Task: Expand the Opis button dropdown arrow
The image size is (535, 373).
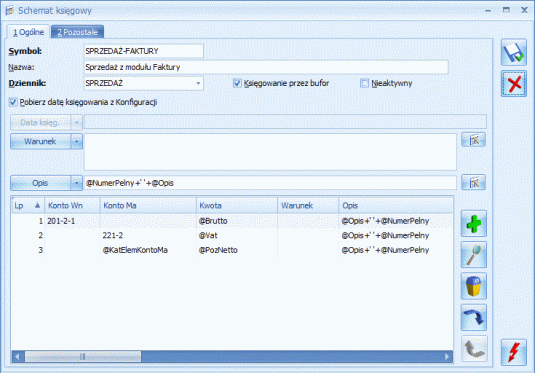Action: [77, 183]
